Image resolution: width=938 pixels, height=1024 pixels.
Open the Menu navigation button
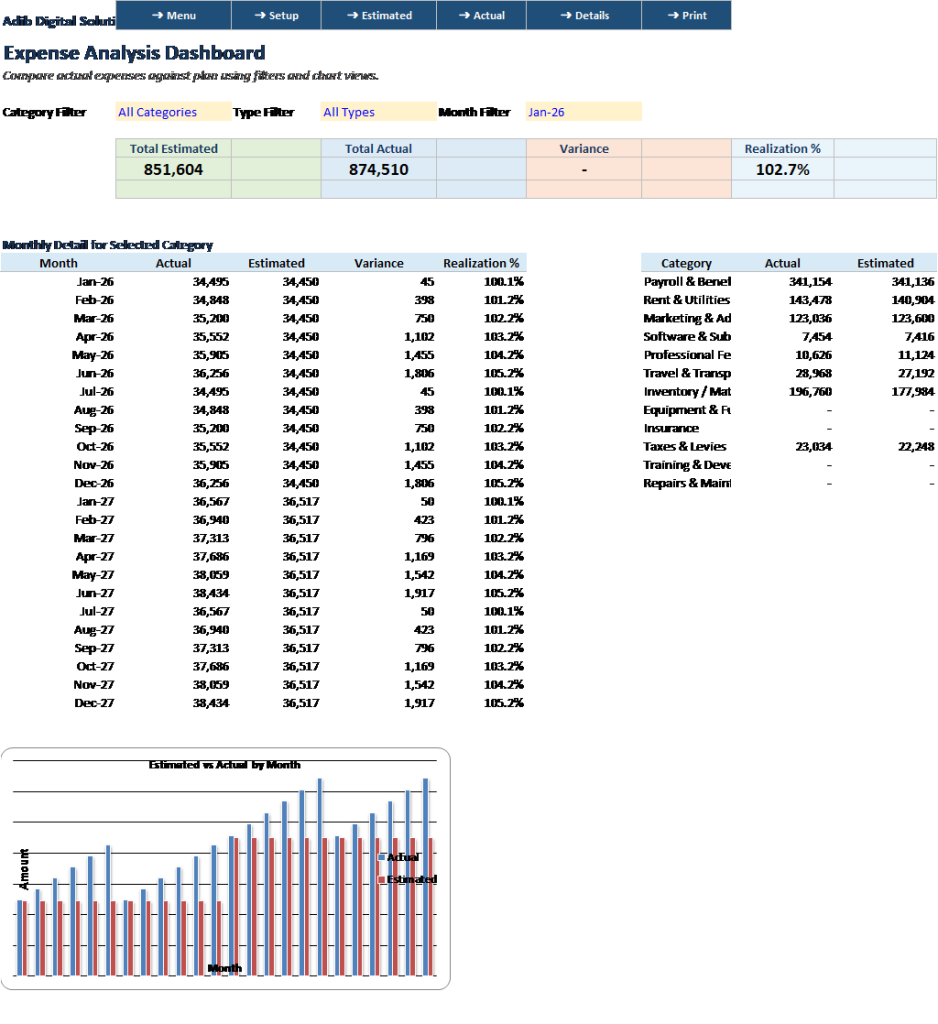(174, 15)
